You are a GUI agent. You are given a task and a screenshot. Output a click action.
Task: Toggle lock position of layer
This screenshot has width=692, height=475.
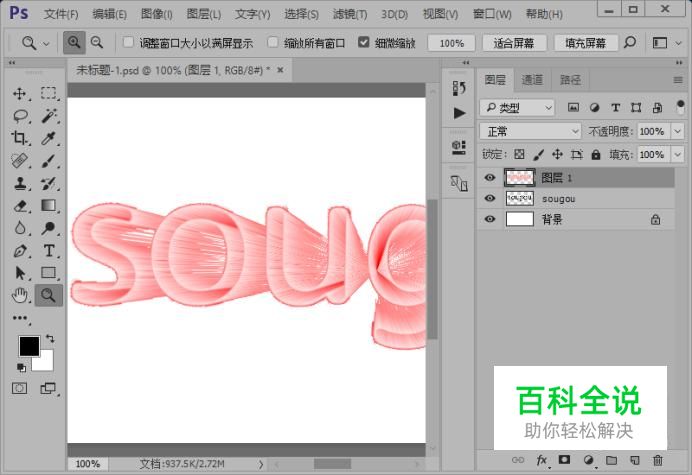(x=557, y=154)
